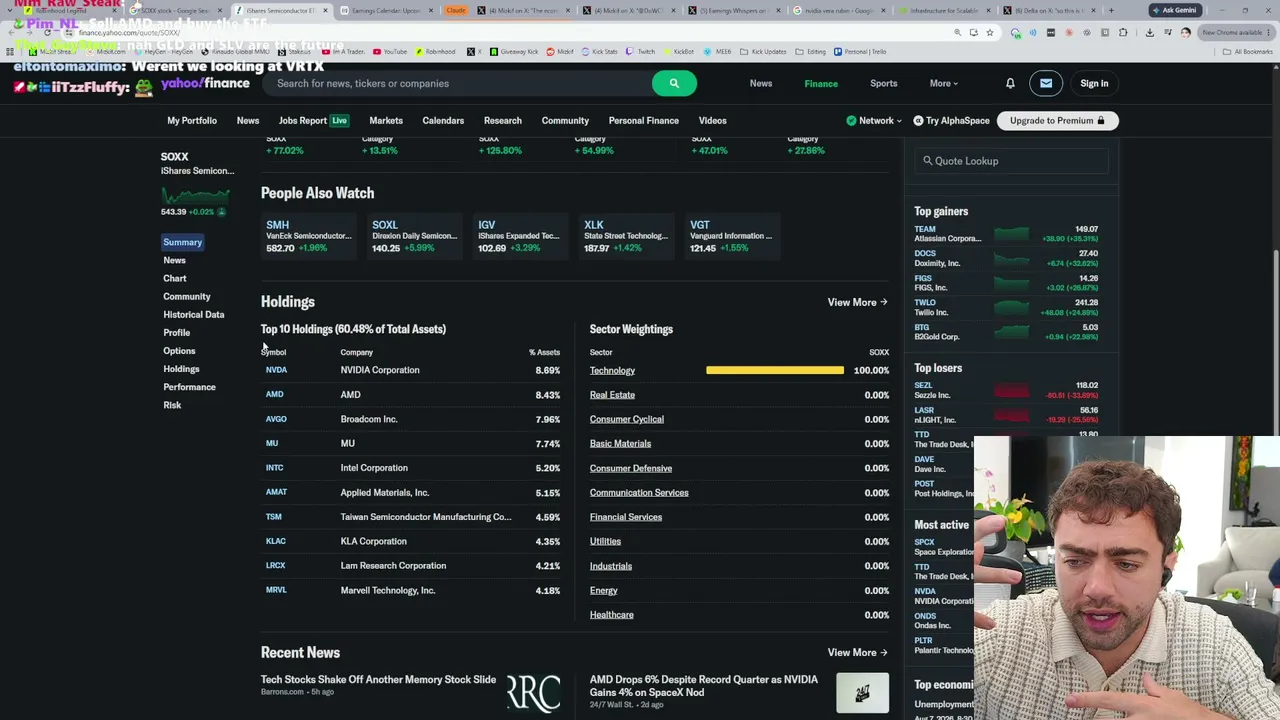Open the Technology sector link

612,371
